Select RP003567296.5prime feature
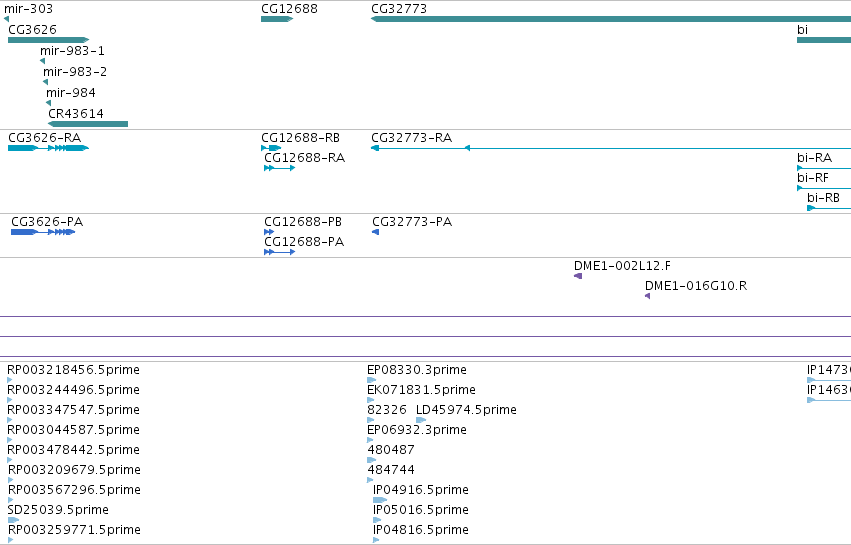Image resolution: width=851 pixels, height=545 pixels. (74, 490)
